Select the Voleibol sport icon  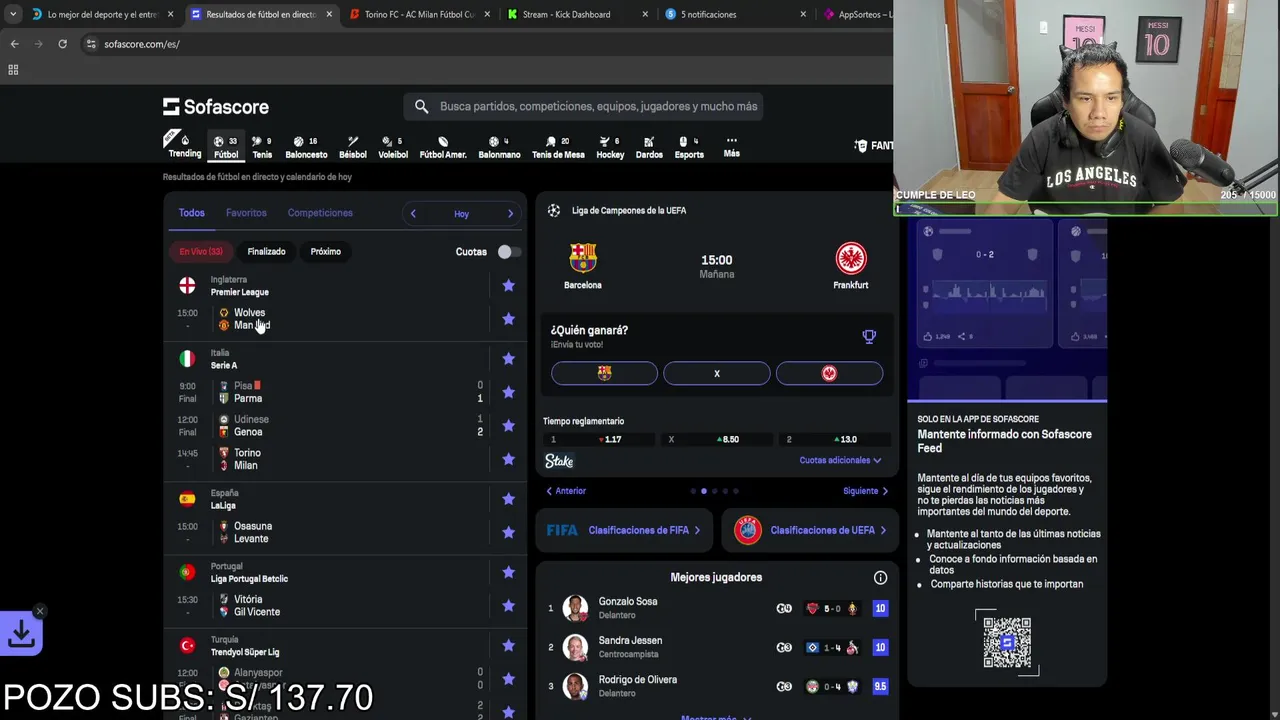[393, 146]
